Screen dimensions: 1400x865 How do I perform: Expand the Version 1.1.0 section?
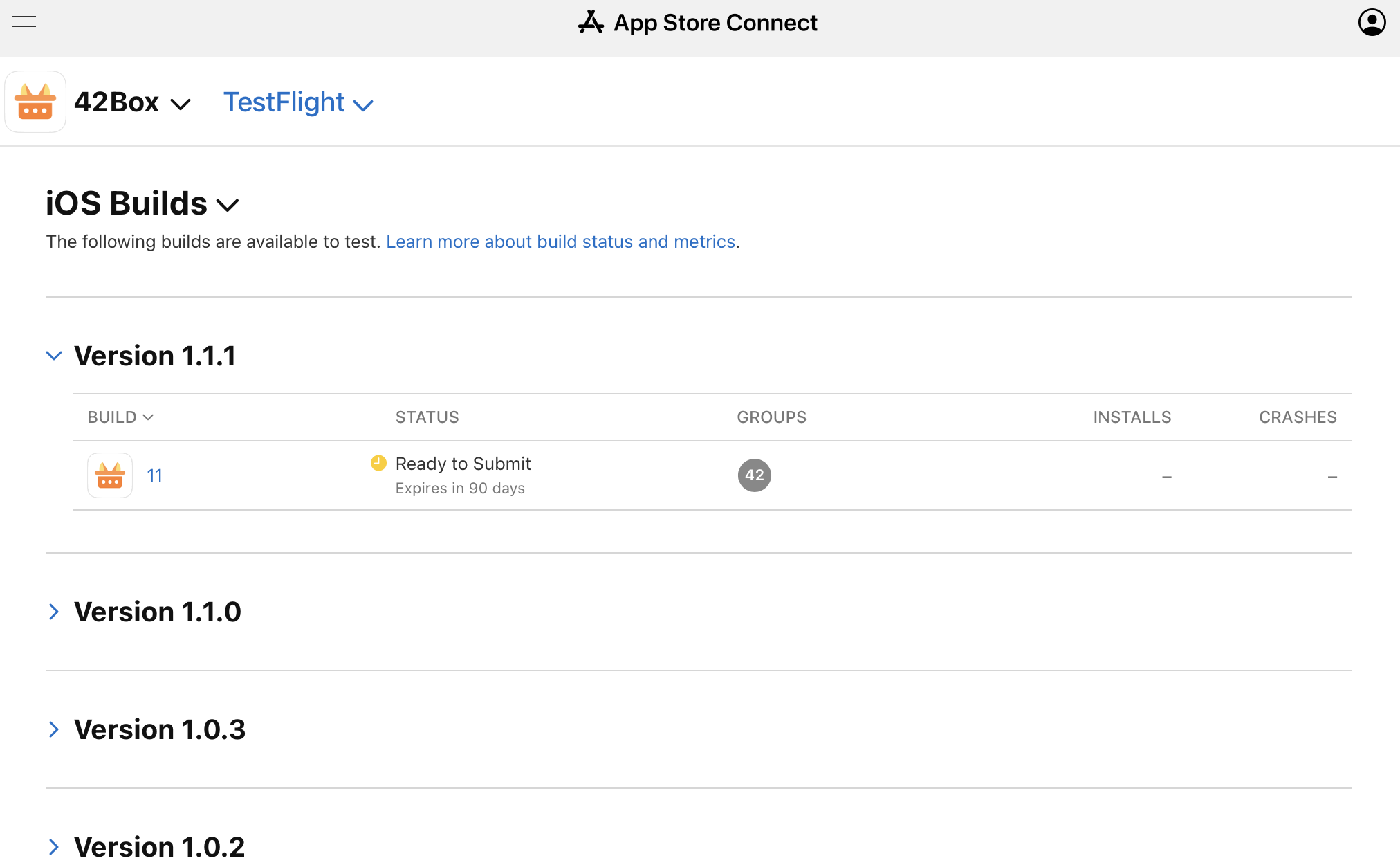(x=54, y=612)
